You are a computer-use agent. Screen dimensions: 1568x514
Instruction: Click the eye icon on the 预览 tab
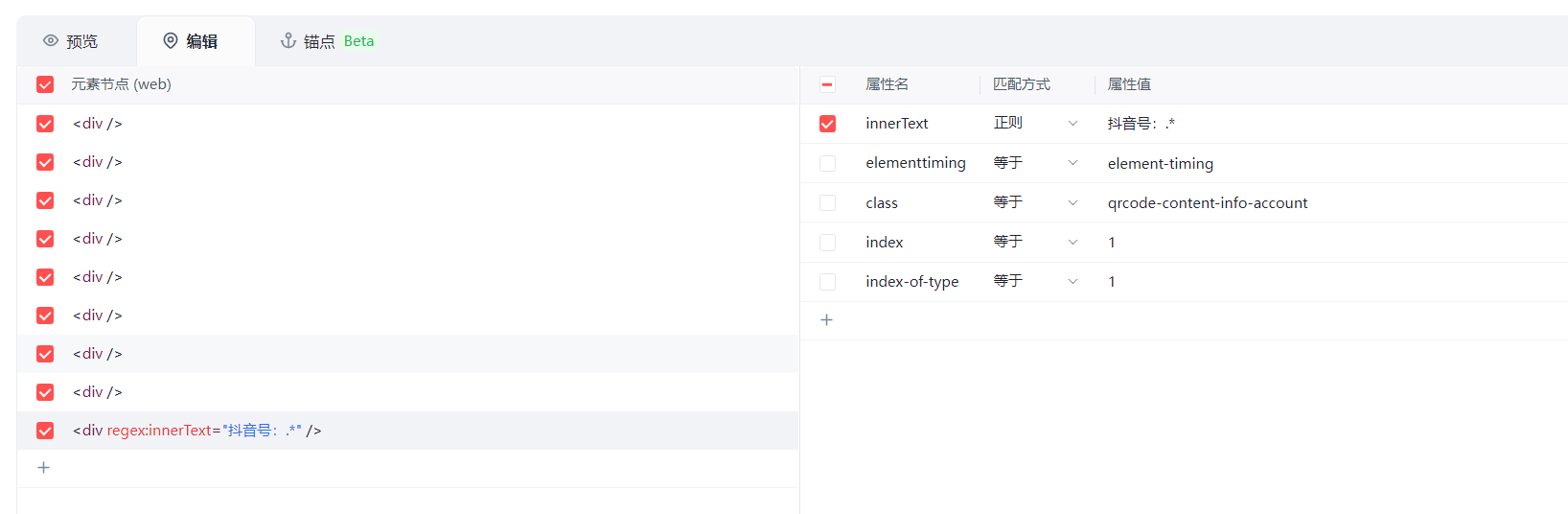coord(51,41)
